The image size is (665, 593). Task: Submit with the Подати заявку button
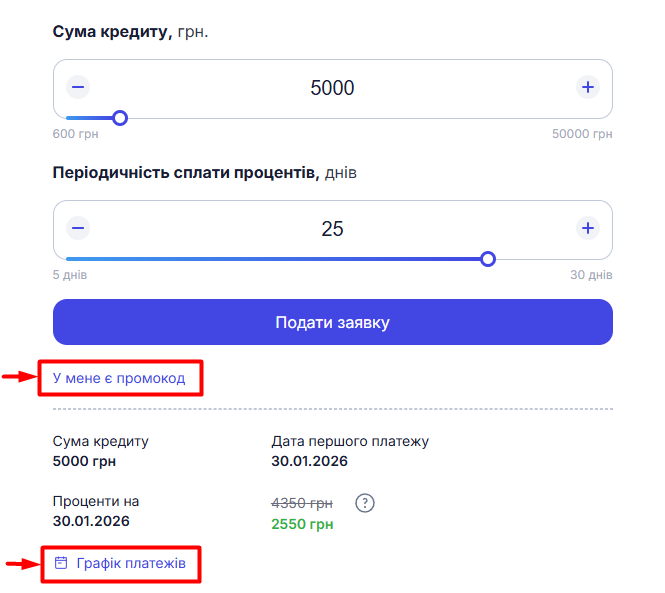[332, 322]
